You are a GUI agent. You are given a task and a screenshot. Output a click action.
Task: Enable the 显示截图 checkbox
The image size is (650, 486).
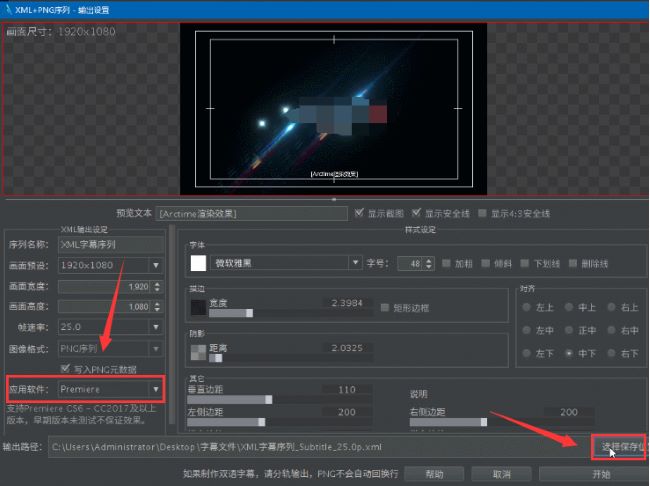[360, 213]
